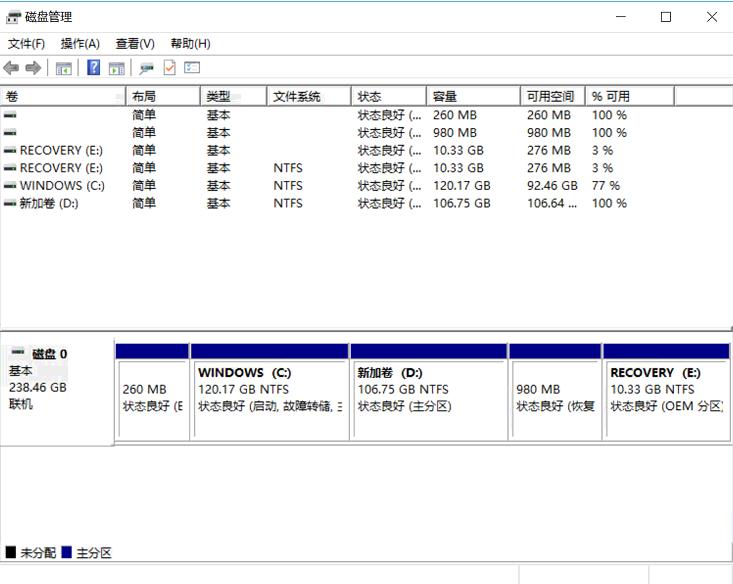The width and height of the screenshot is (733, 584).
Task: Select the 980 MB recovery partition block
Action: [555, 392]
